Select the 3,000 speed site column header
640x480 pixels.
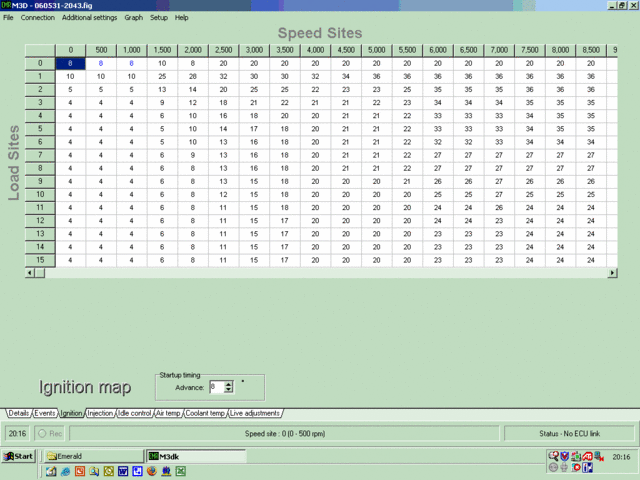pos(254,49)
